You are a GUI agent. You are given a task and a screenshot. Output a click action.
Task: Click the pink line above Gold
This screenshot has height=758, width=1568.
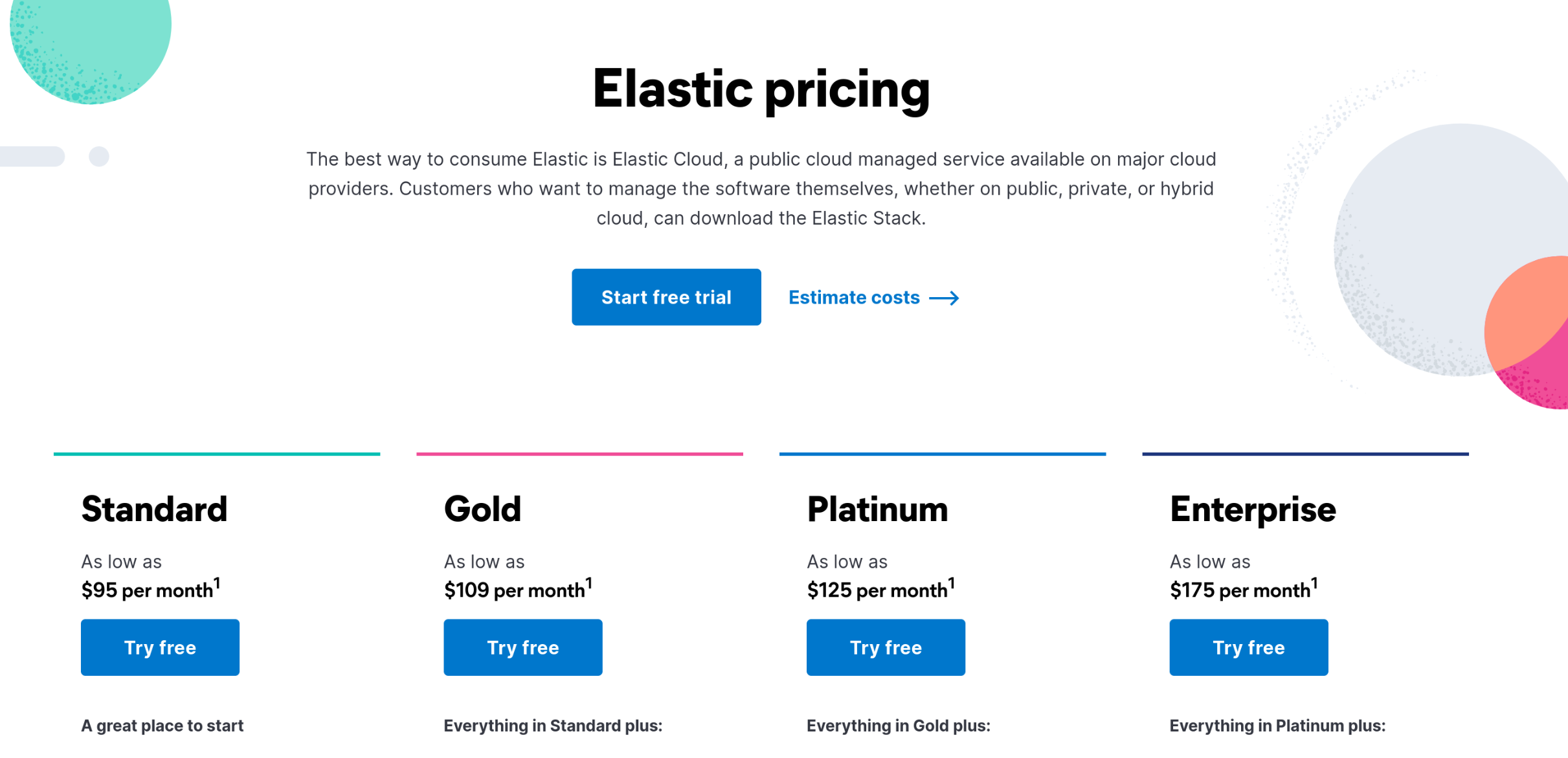[x=579, y=454]
